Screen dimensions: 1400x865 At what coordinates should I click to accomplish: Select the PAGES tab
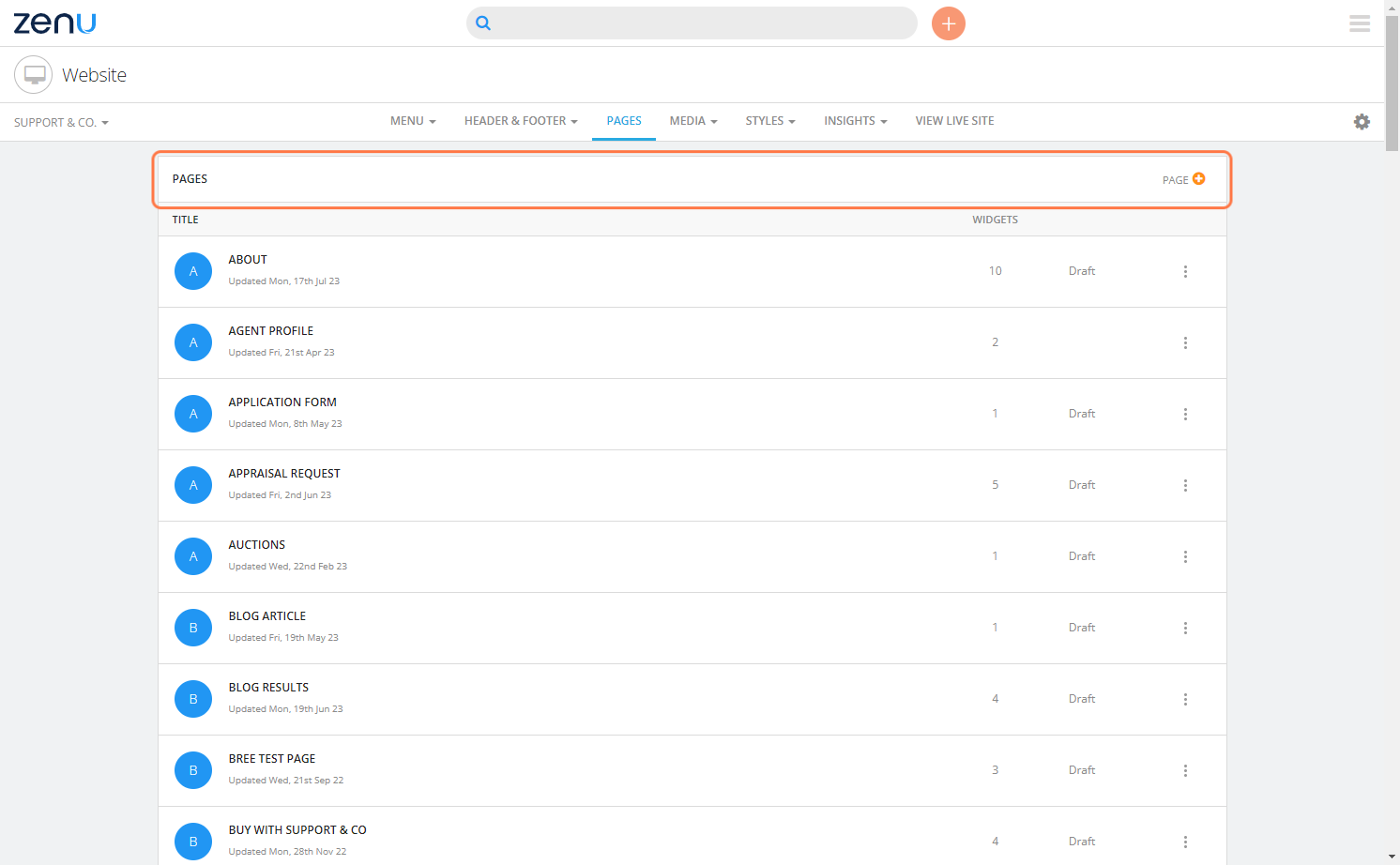(624, 121)
